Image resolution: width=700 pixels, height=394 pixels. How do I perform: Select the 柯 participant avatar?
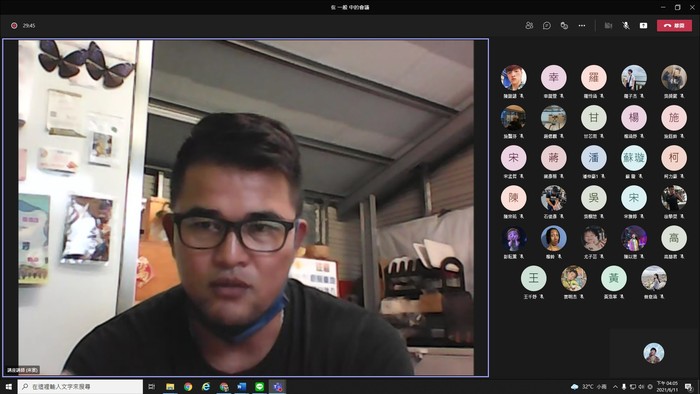(x=674, y=158)
